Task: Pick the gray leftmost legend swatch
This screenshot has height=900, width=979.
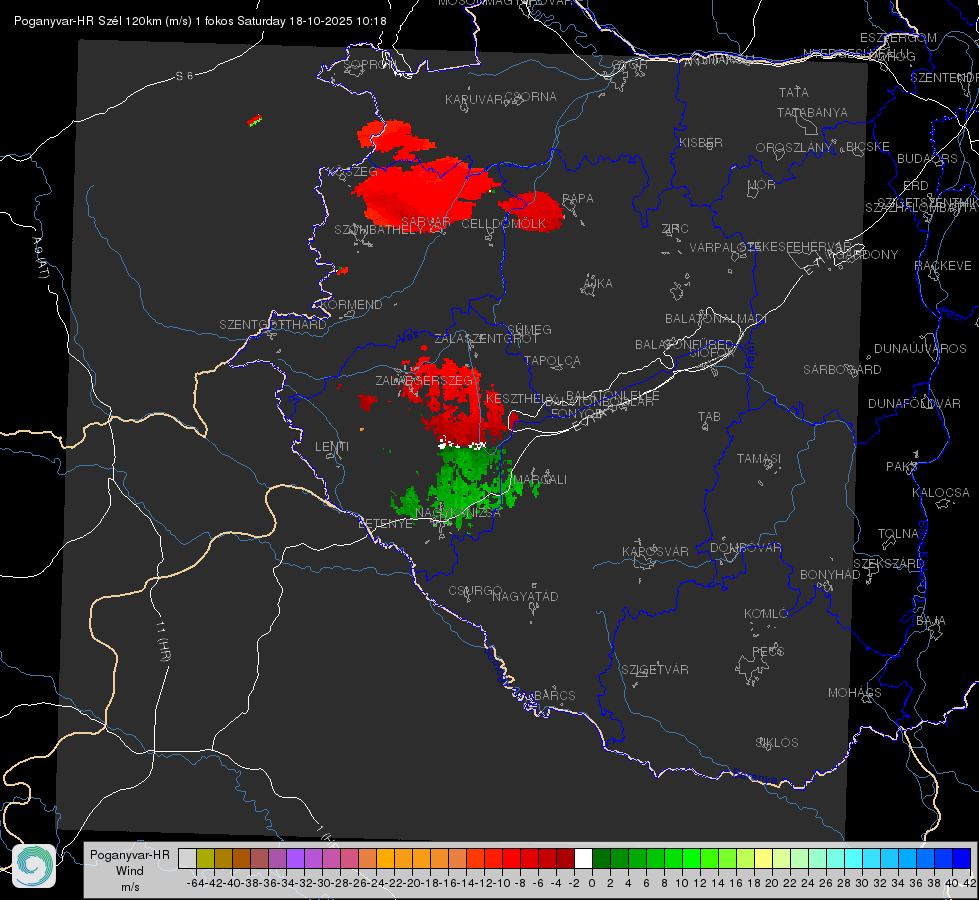Action: tap(187, 858)
